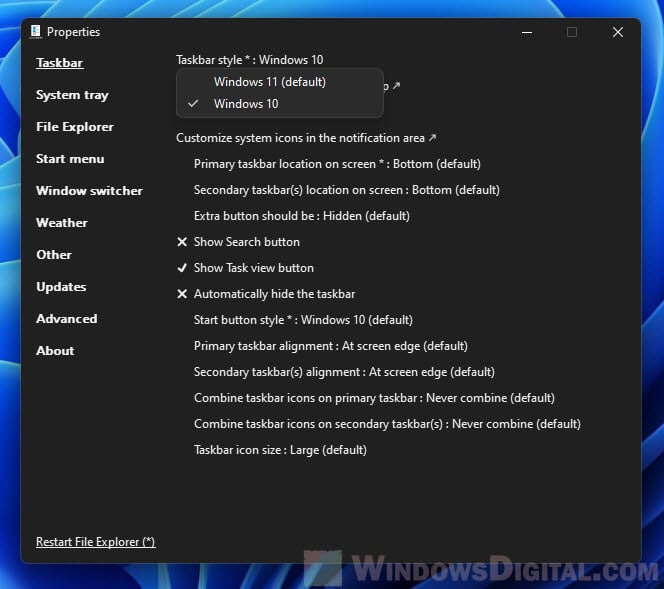
Task: Choose Windows 11 (default) taskbar style
Action: 280,82
